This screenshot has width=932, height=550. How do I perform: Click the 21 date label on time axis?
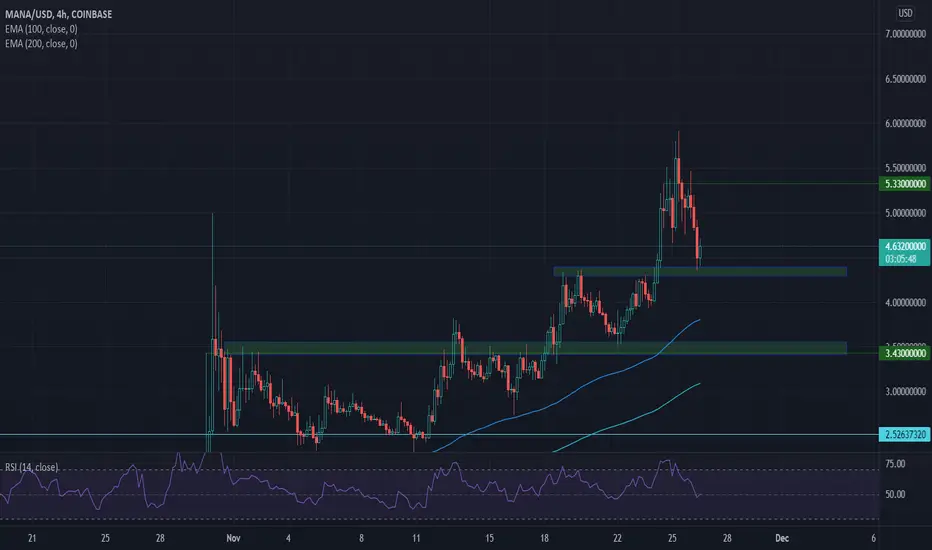(32, 538)
